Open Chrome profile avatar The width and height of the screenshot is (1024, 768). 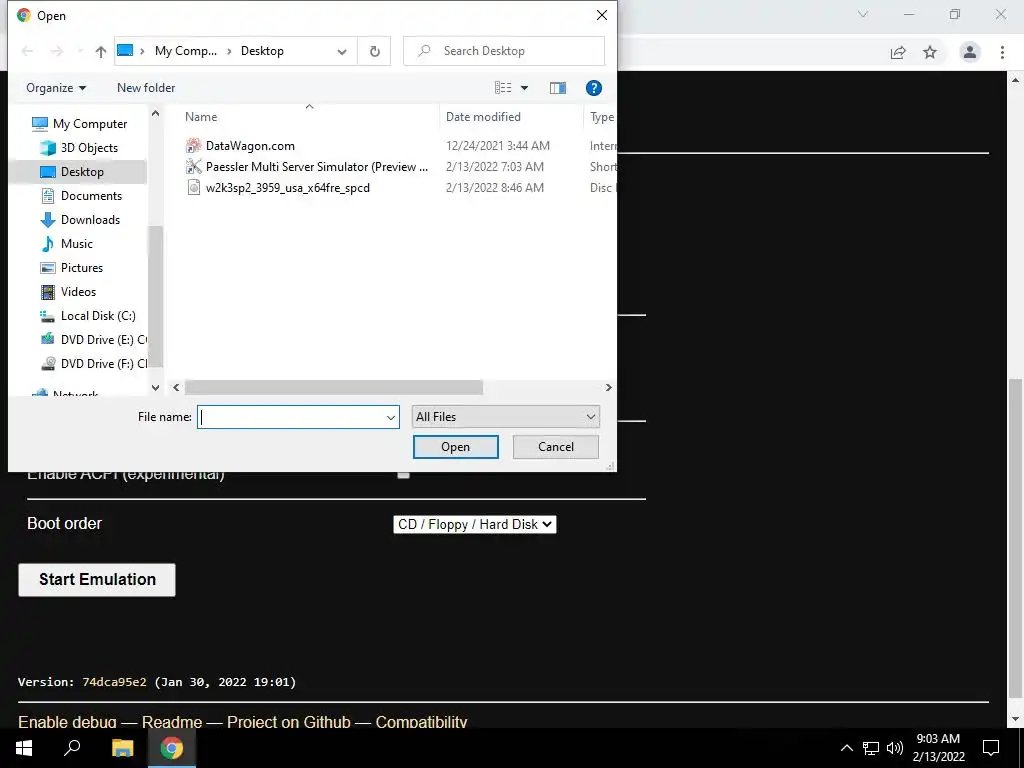[x=970, y=52]
